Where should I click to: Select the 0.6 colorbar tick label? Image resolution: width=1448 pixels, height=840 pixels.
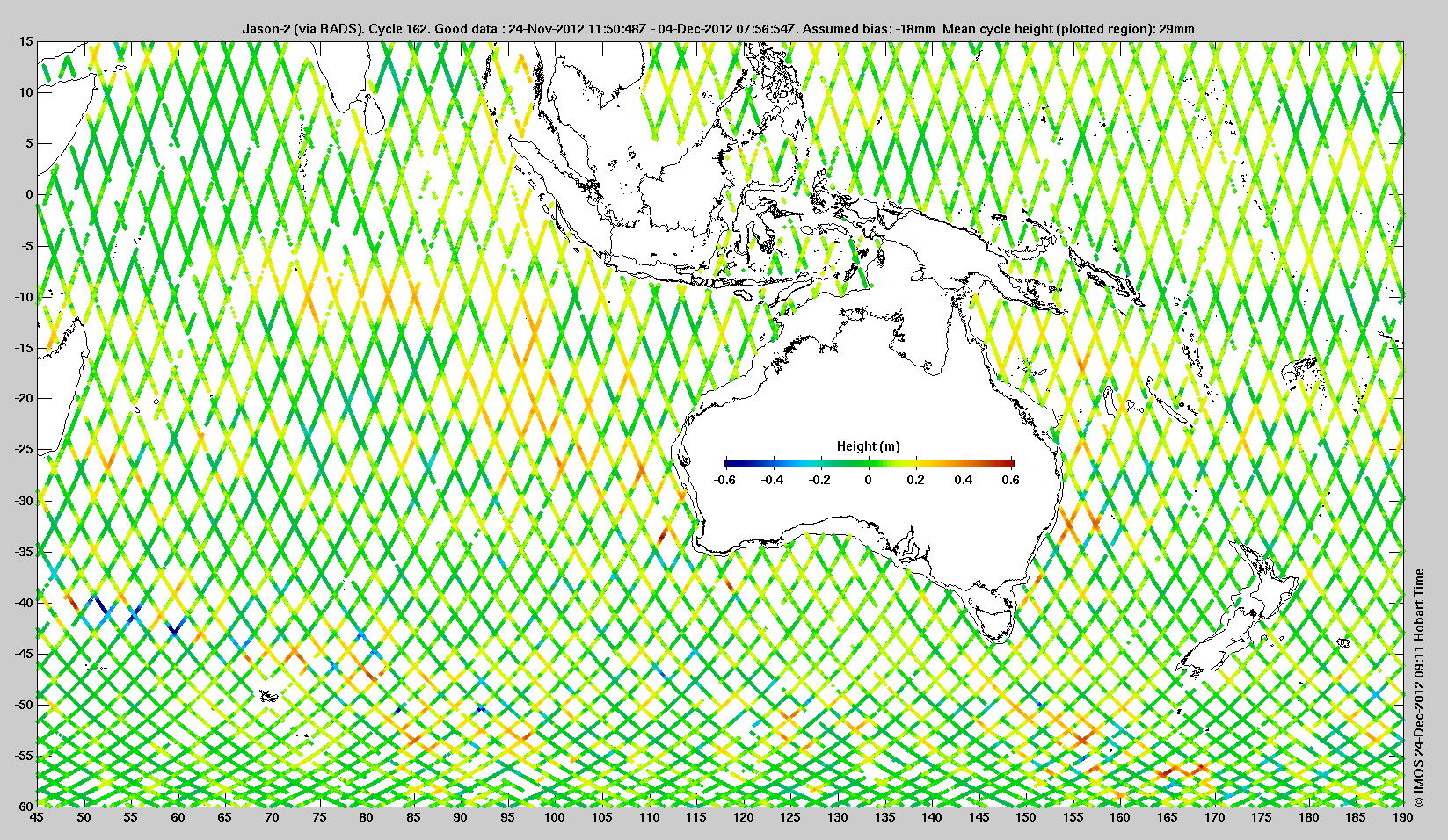[x=1011, y=480]
